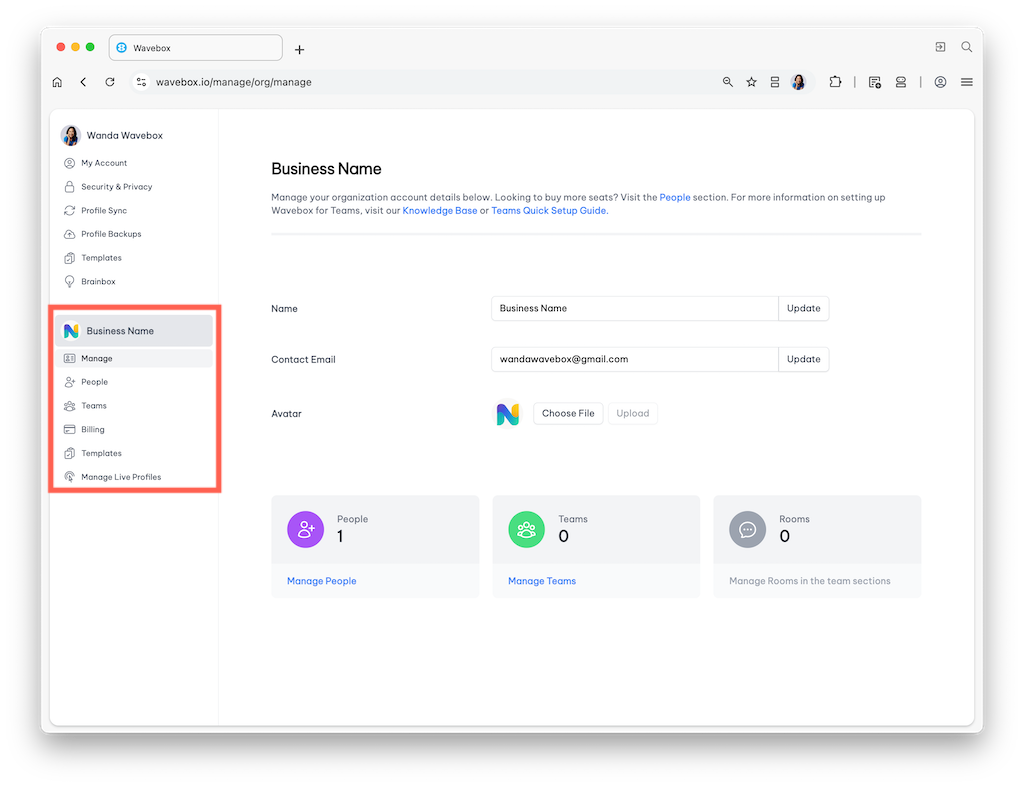Go back with the back arrow
This screenshot has width=1024, height=787.
coord(84,82)
